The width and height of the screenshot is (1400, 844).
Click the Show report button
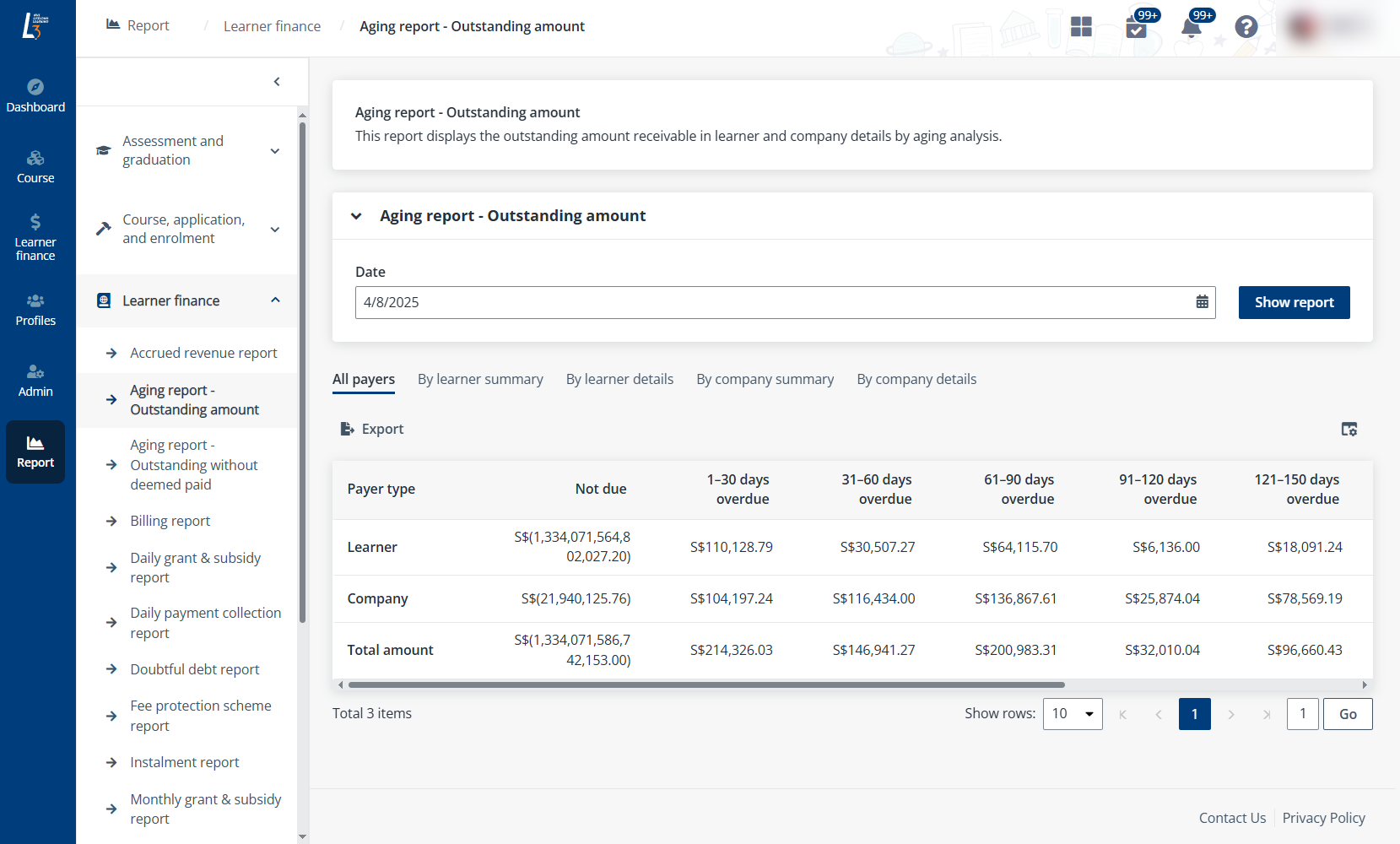1294,302
